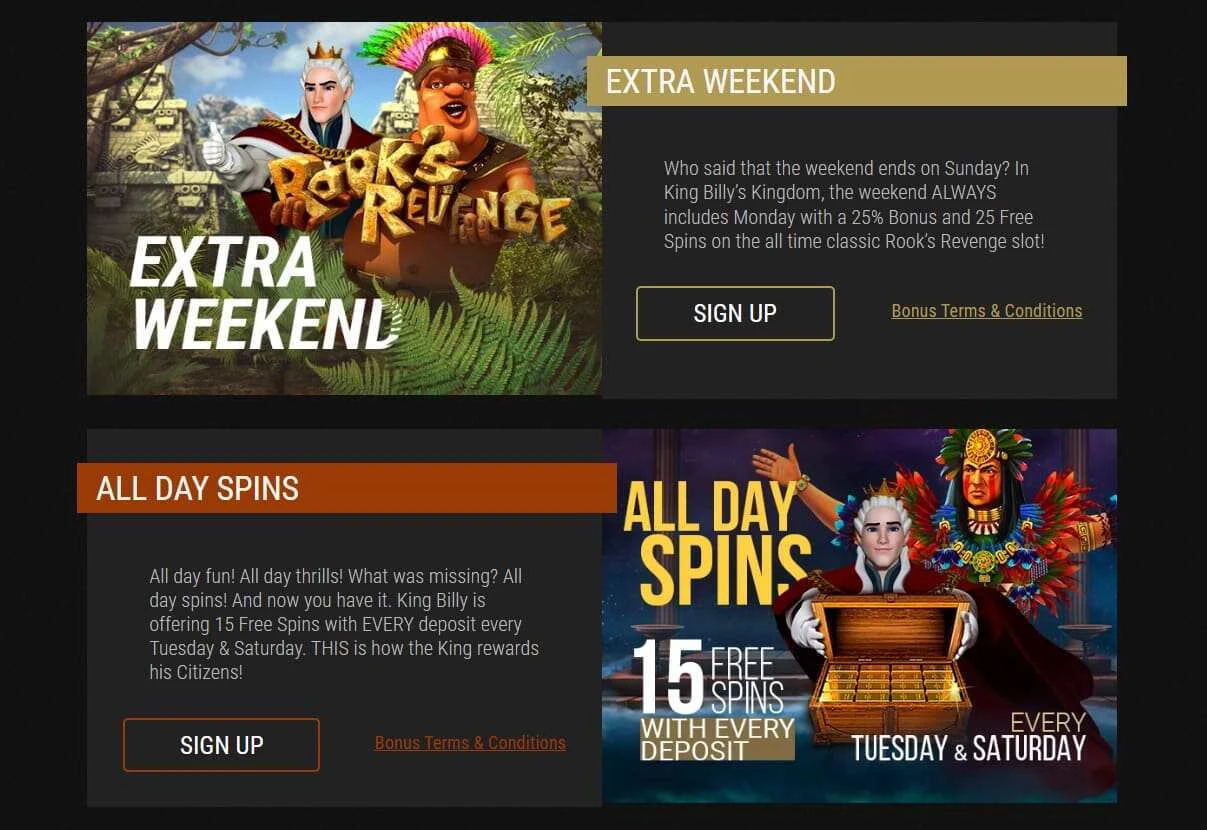The image size is (1207, 830).
Task: Open the All Day Spins promo image
Action: (x=859, y=616)
